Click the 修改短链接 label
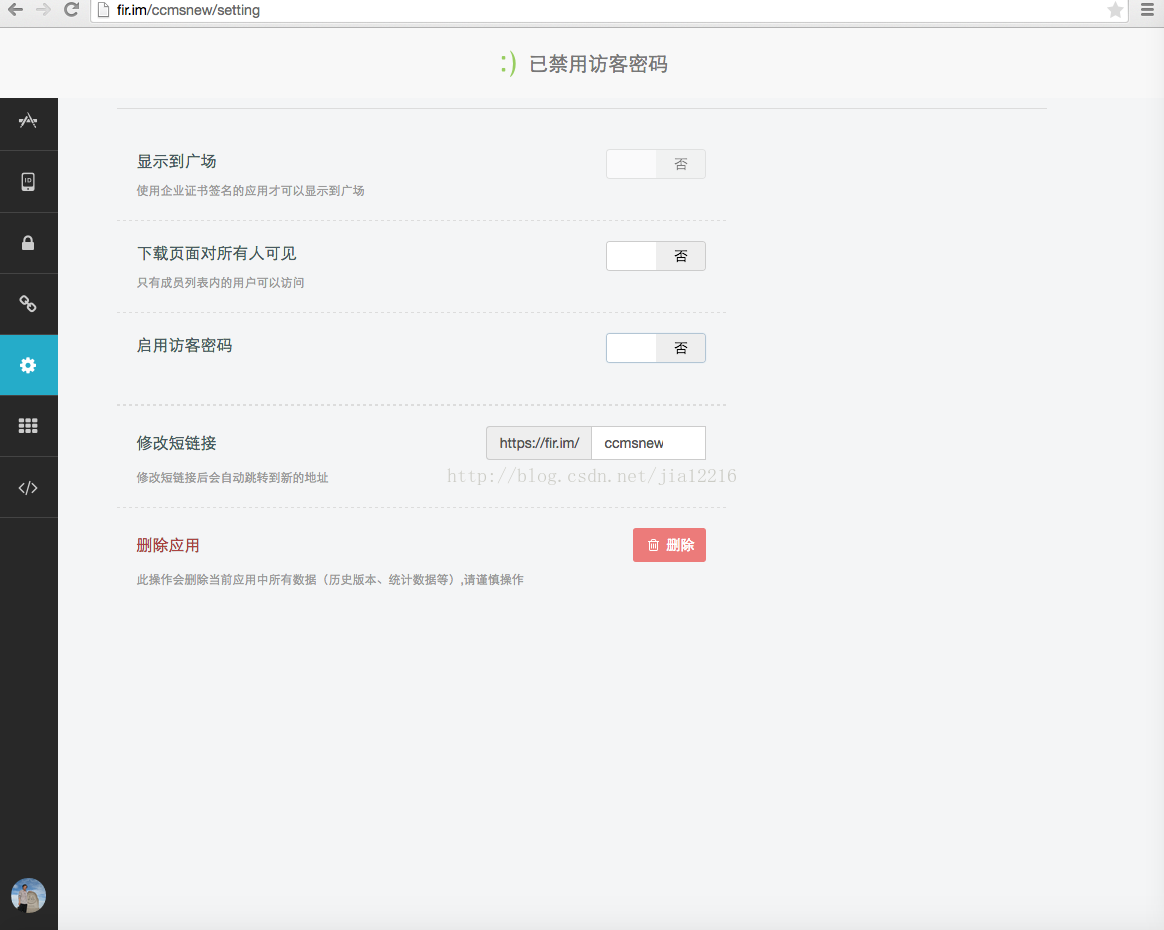The width and height of the screenshot is (1164, 930). (177, 443)
